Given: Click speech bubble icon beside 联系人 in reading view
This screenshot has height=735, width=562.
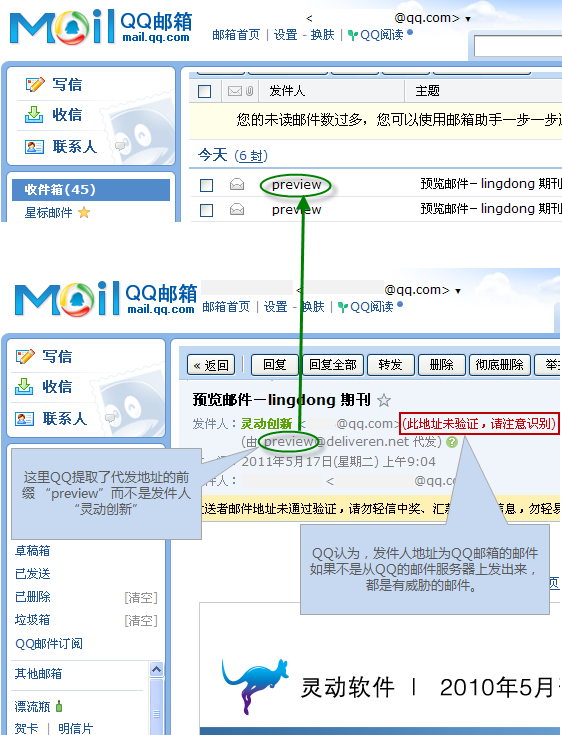Looking at the screenshot, I should (110, 418).
